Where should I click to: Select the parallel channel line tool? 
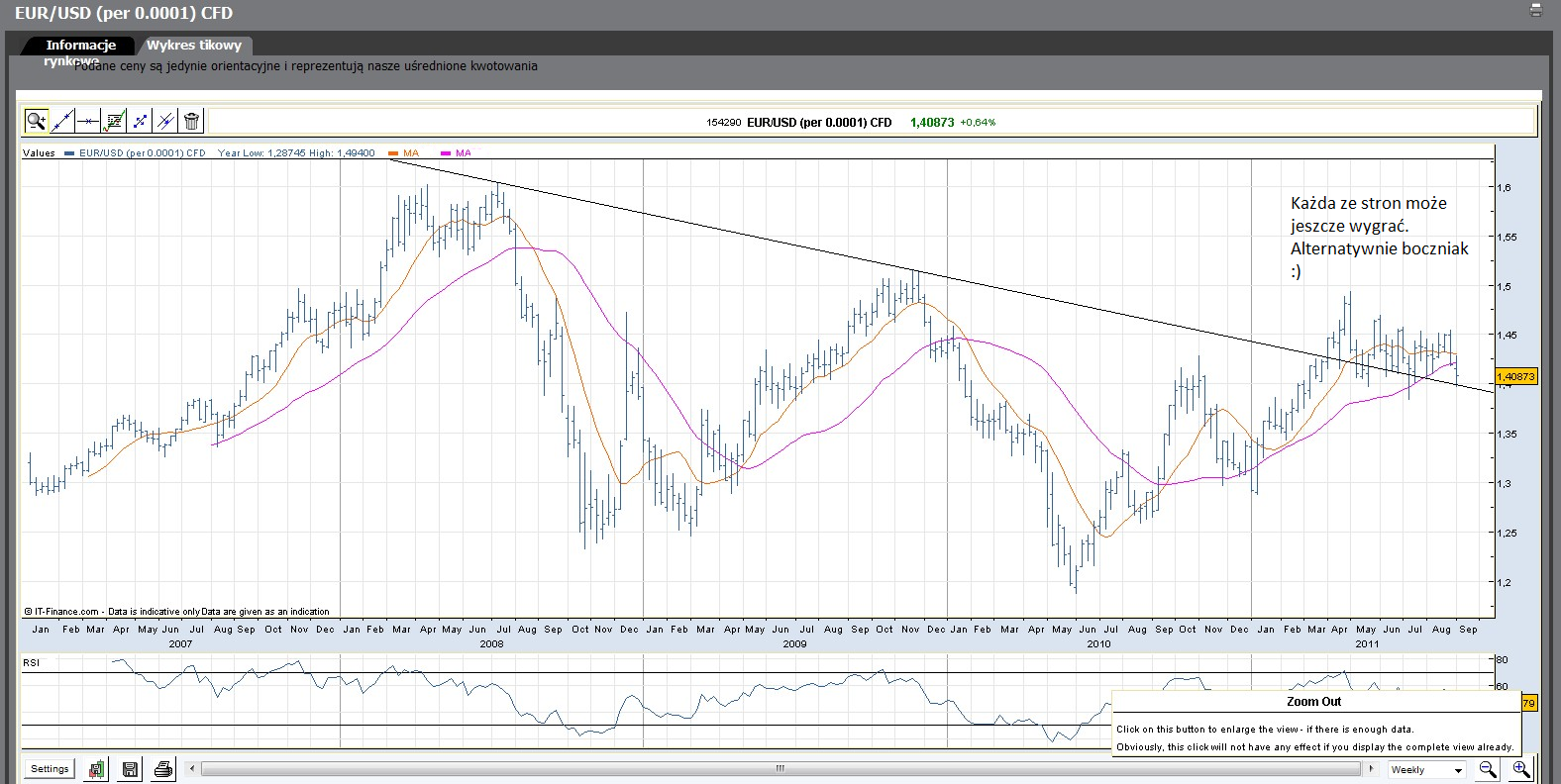coord(165,121)
